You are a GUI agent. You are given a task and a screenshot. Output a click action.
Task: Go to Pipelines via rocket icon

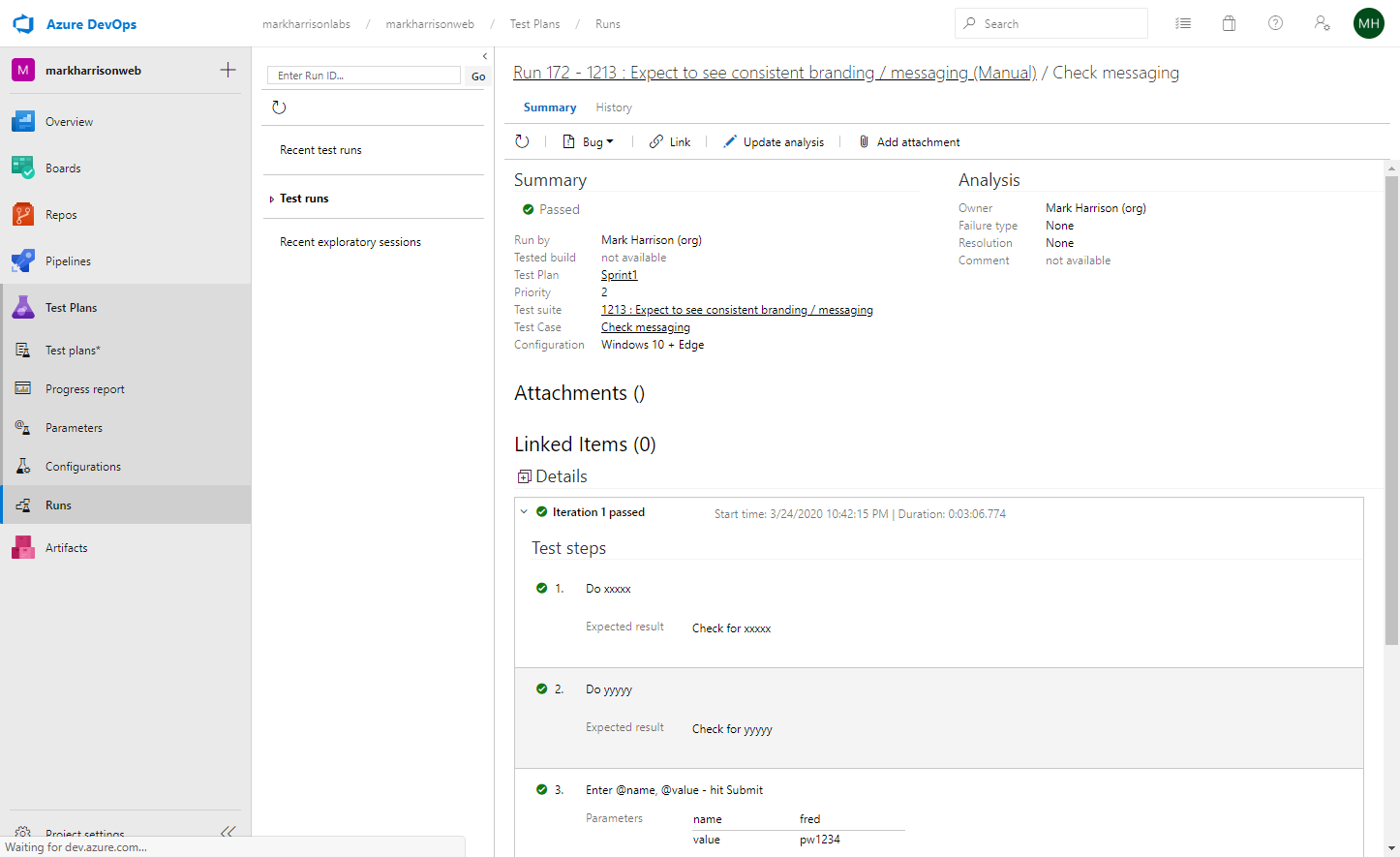click(23, 261)
